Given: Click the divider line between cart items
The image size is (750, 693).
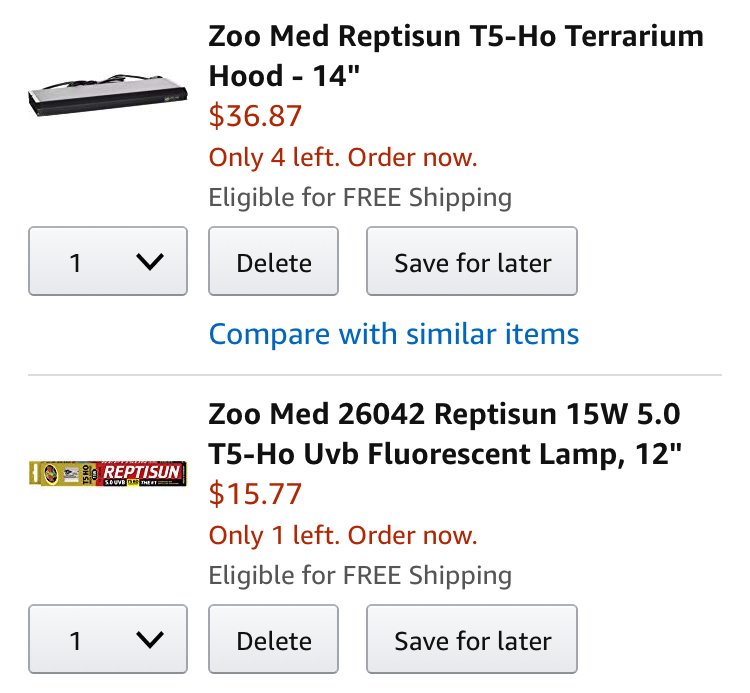Looking at the screenshot, I should tap(374, 375).
